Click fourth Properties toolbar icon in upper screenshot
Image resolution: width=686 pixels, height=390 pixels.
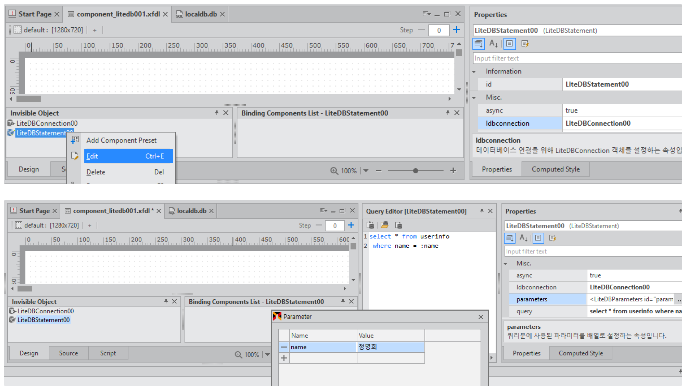[525, 44]
